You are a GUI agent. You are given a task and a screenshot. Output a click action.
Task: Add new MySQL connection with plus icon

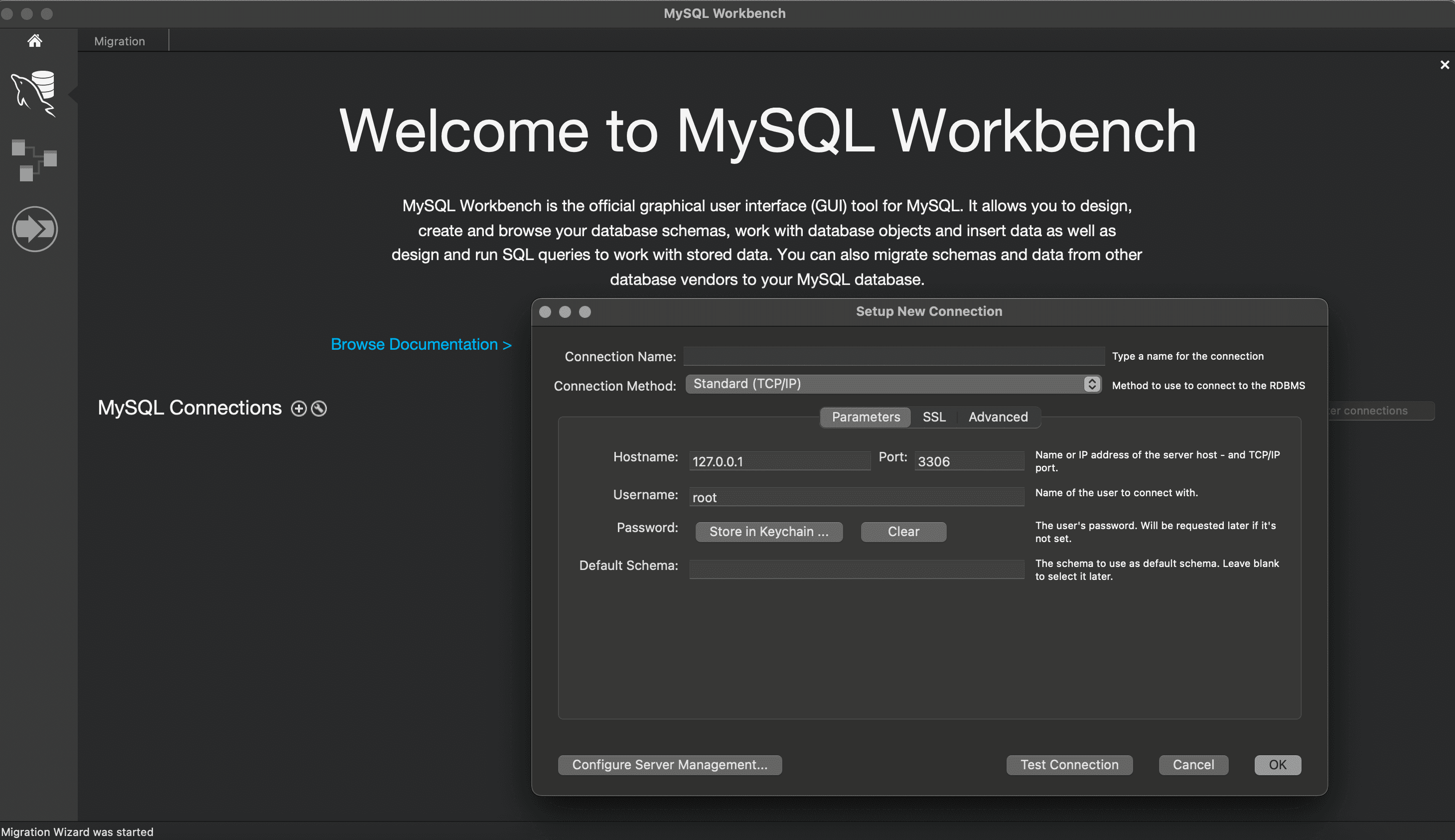point(298,409)
